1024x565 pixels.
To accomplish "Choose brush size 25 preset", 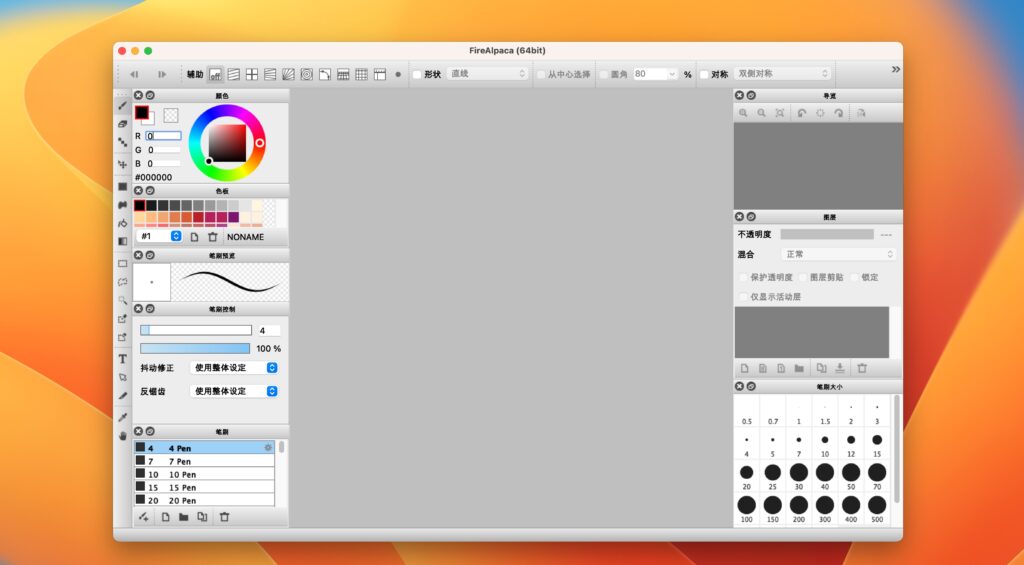I will tap(773, 476).
